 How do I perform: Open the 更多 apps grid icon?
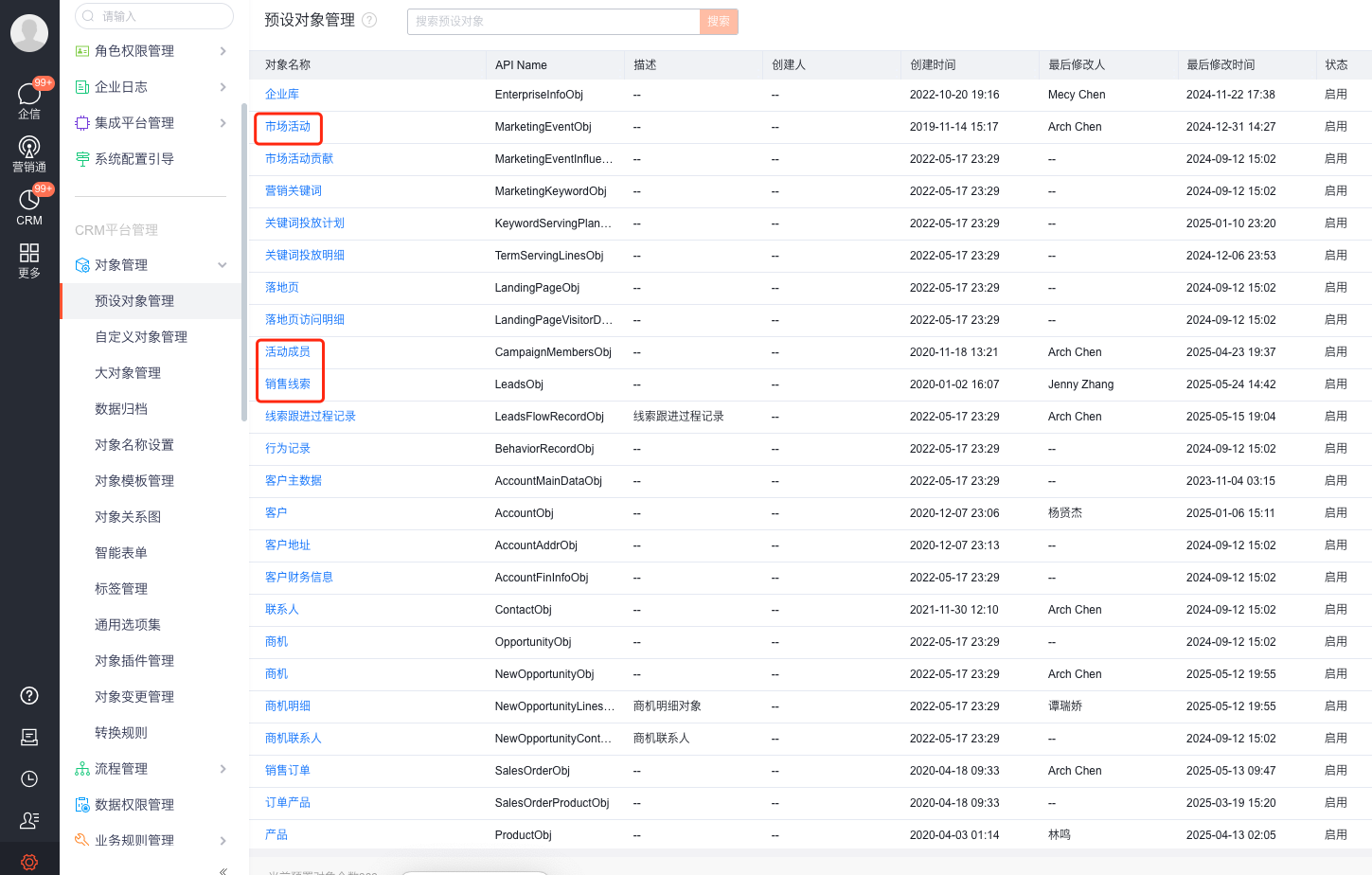pyautogui.click(x=29, y=259)
